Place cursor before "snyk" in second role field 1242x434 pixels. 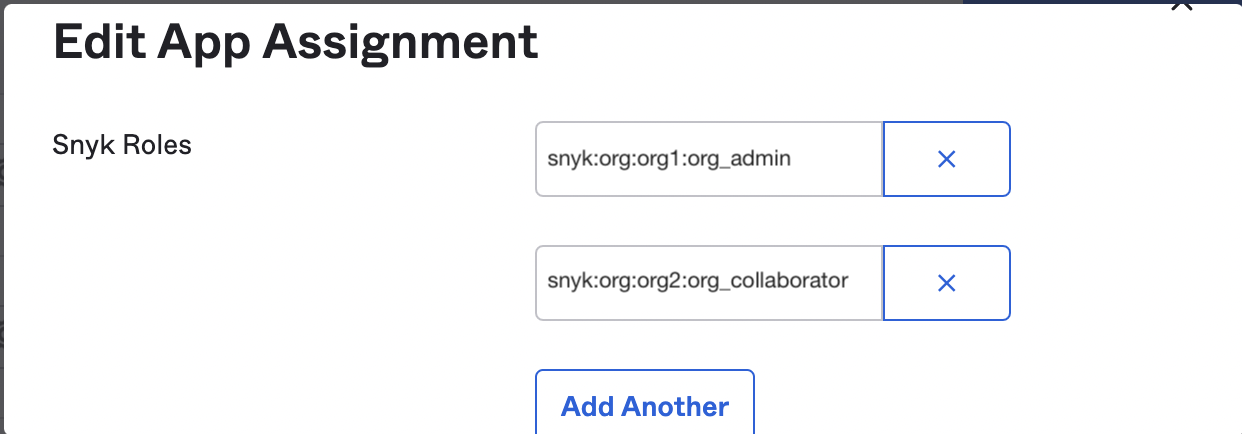(x=548, y=281)
